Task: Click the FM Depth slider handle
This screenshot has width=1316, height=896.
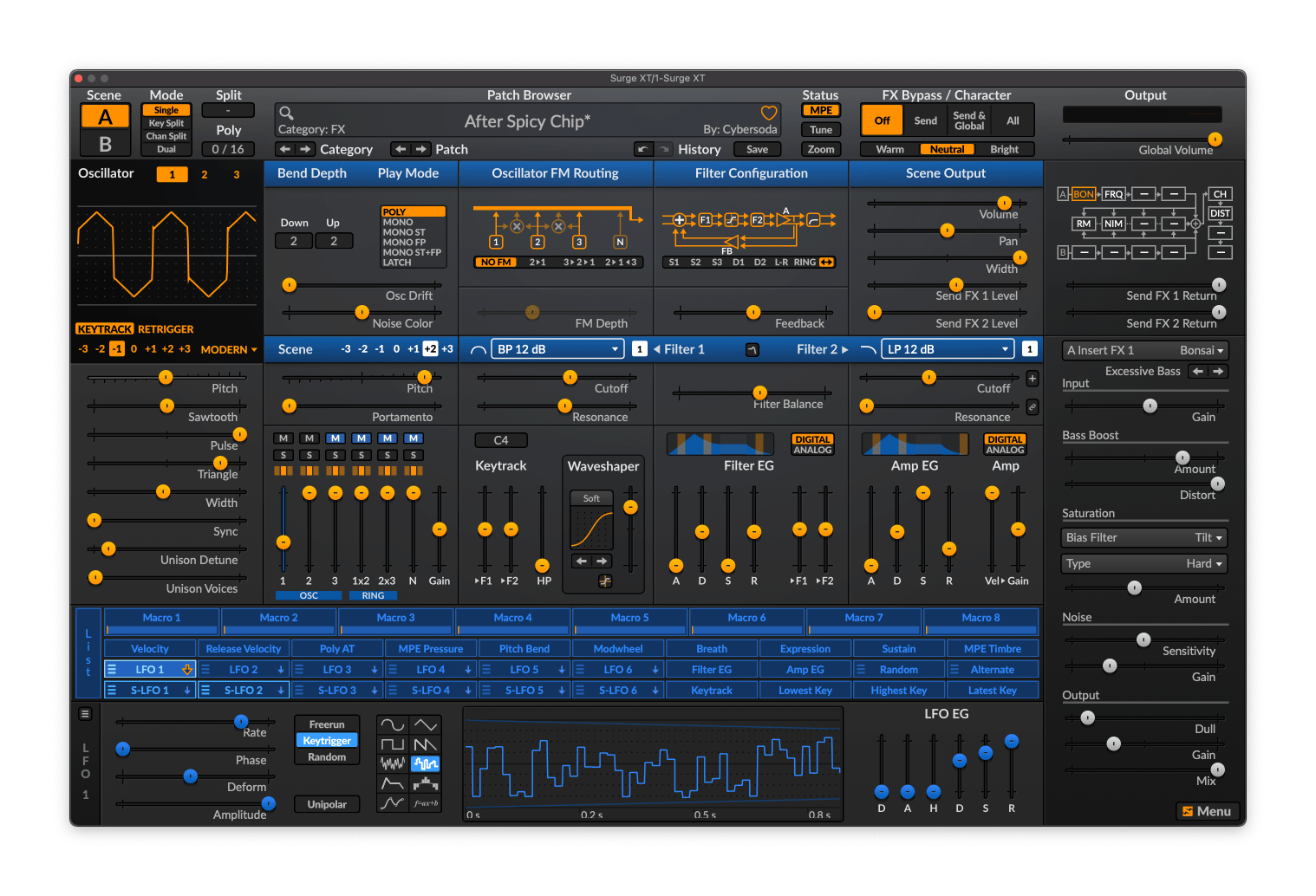Action: (531, 313)
